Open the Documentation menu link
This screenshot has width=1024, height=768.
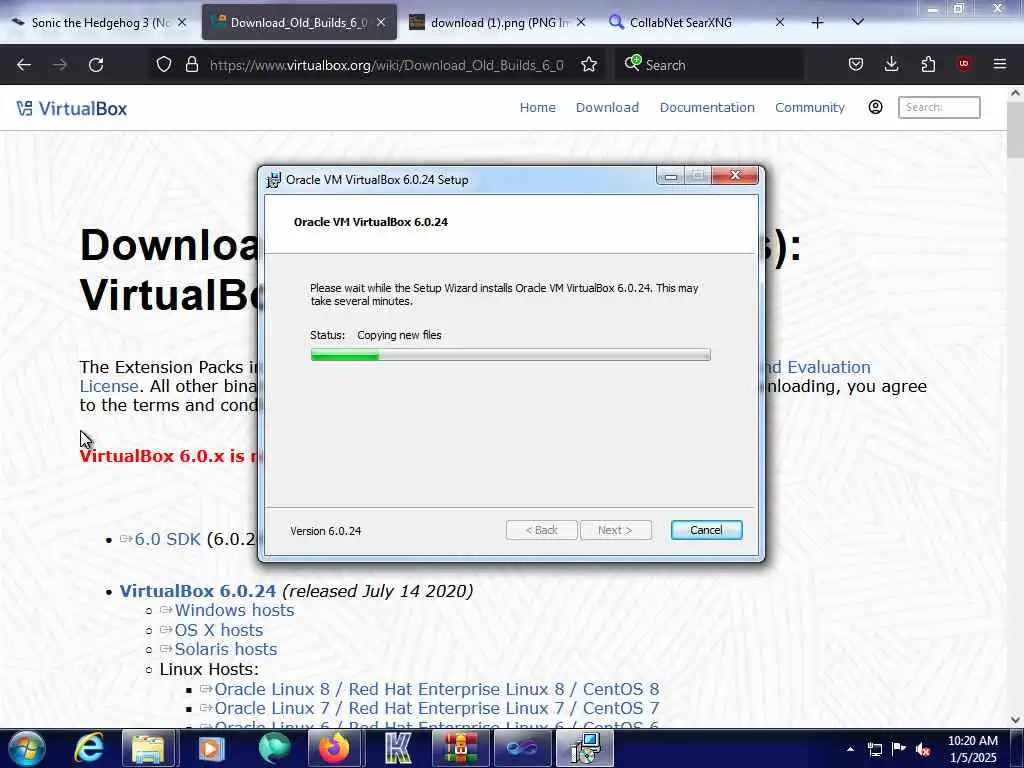pos(707,108)
